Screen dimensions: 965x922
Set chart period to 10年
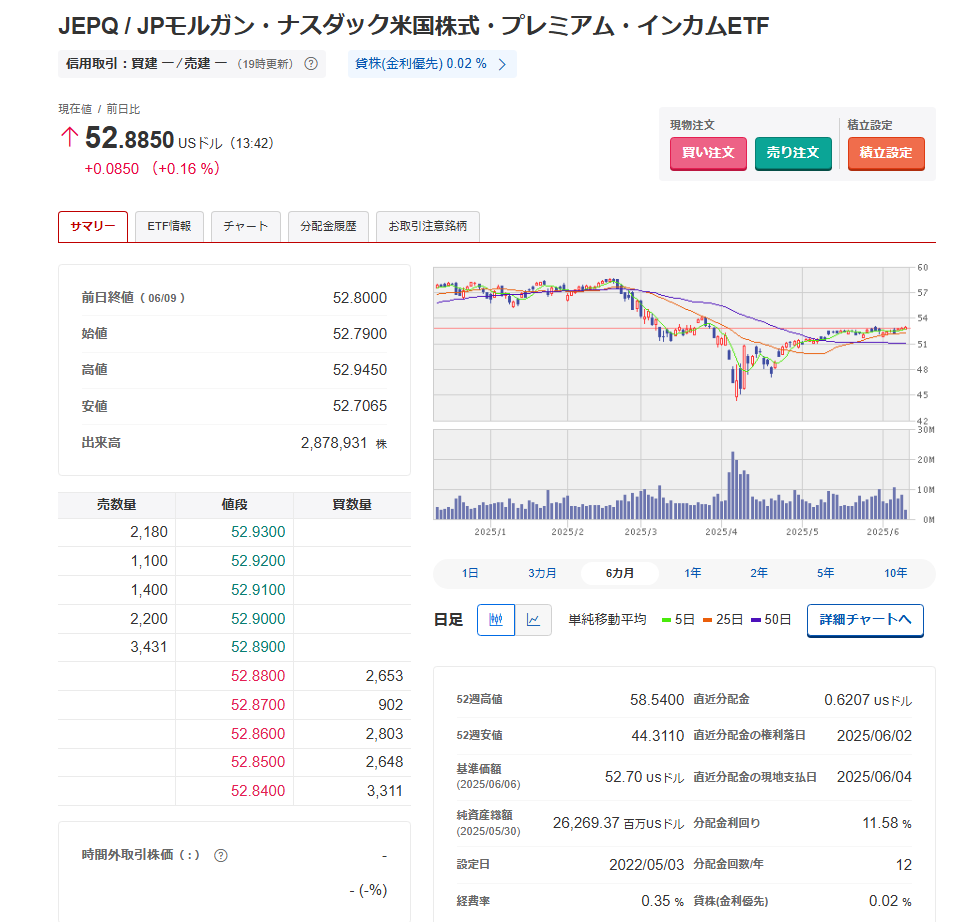coord(895,573)
